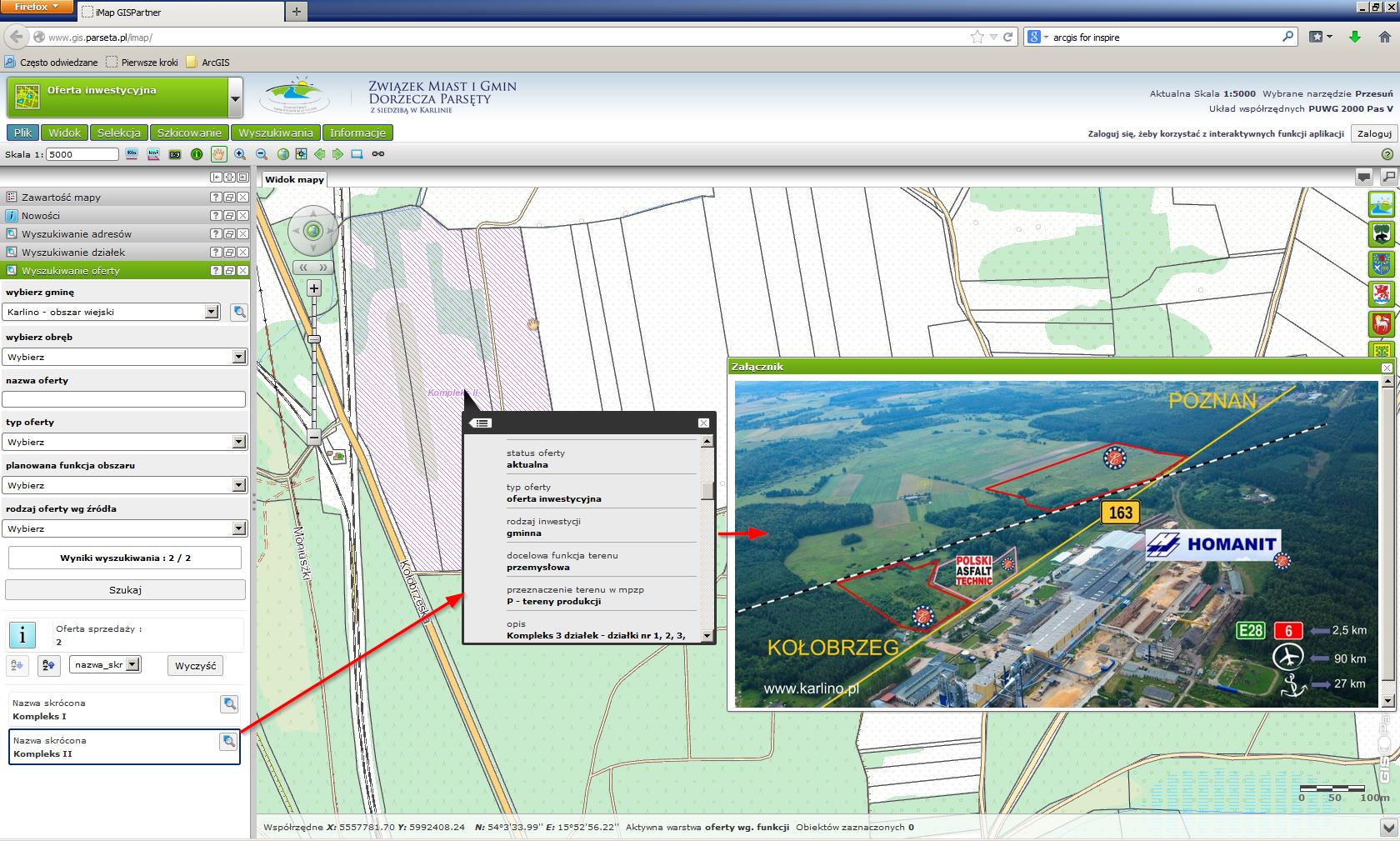The width and height of the screenshot is (1400, 841).
Task: Expand the Oferta inwestycyjna profile dropdown
Action: tap(236, 99)
